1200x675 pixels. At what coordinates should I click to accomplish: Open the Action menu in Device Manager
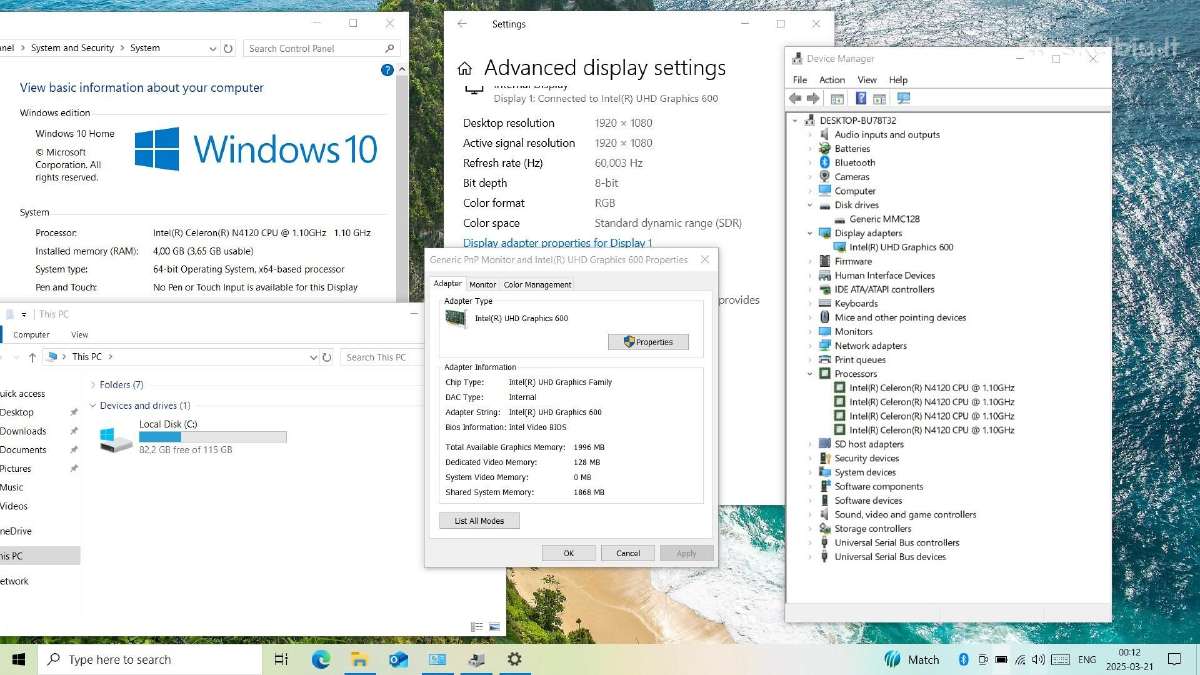(x=832, y=80)
